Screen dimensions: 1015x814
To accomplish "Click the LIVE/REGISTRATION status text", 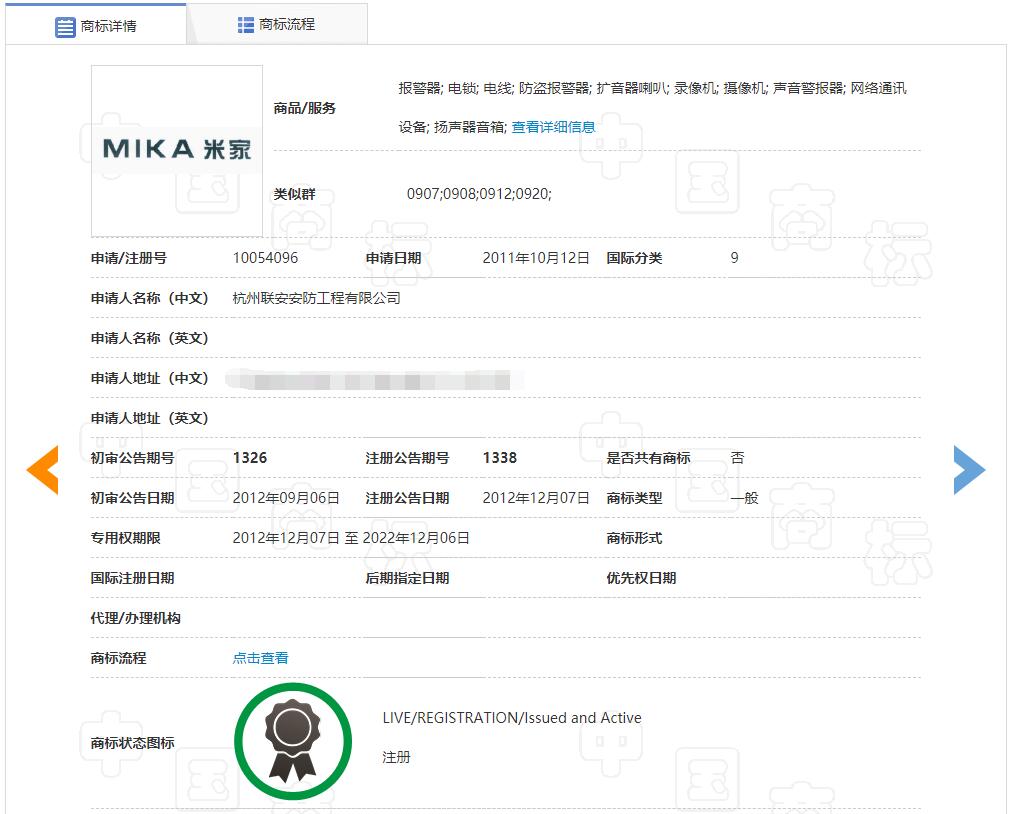I will pos(512,718).
